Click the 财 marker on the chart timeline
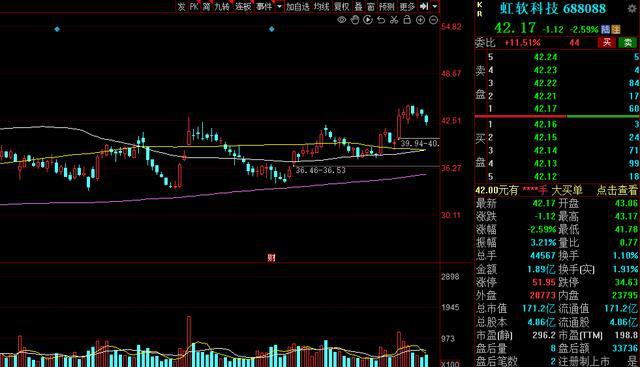Image resolution: width=640 pixels, height=367 pixels. [271, 258]
